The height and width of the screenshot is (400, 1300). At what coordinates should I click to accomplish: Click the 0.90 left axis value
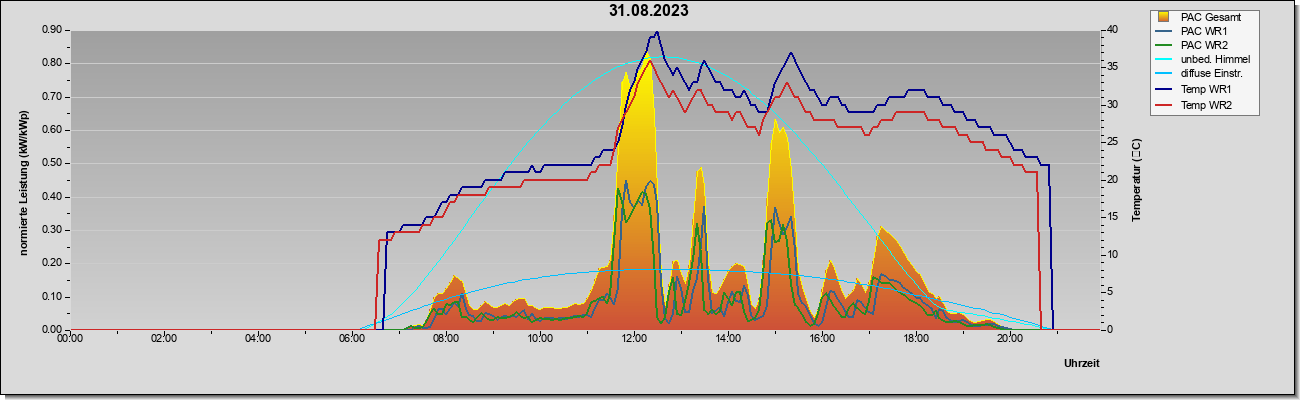tap(51, 30)
